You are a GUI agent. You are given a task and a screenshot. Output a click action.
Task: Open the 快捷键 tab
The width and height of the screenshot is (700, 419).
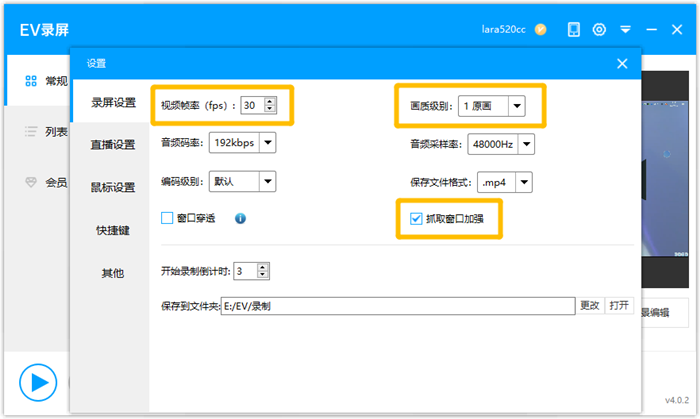coord(113,230)
